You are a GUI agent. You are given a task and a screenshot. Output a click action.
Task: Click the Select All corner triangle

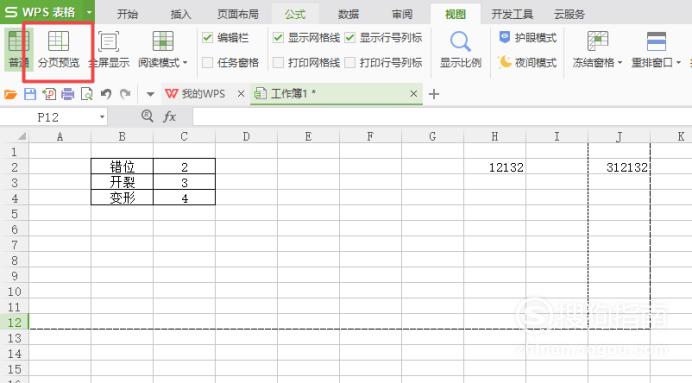click(21, 137)
